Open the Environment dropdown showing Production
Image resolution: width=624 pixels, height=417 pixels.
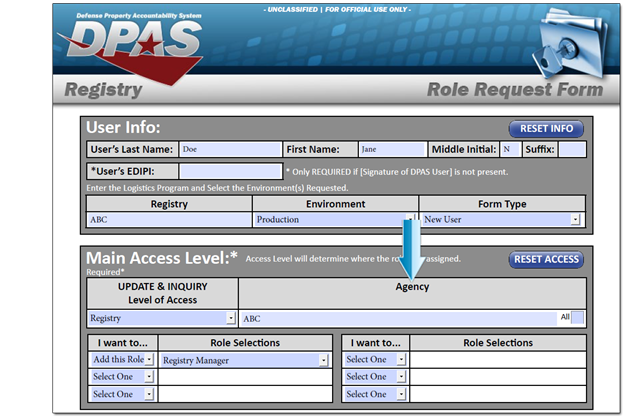pyautogui.click(x=335, y=219)
